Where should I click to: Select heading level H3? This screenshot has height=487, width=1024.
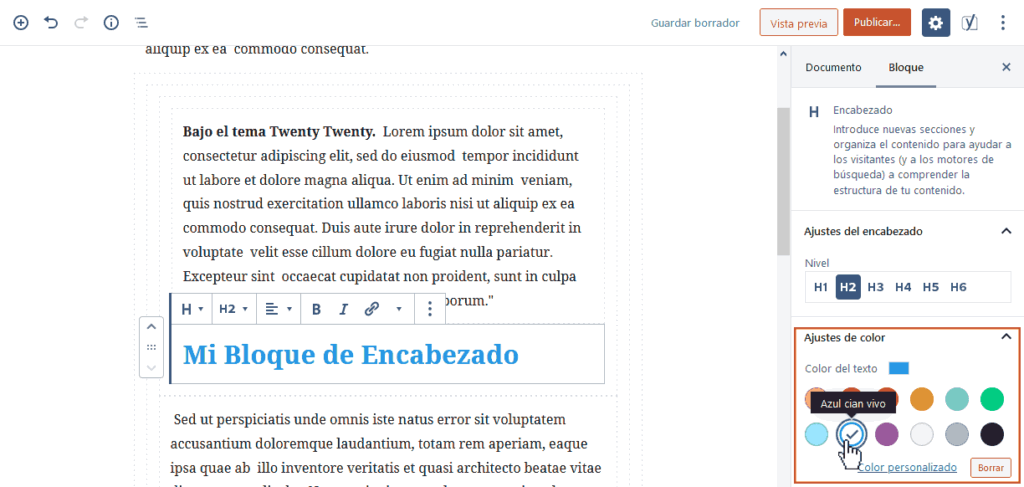(x=876, y=287)
